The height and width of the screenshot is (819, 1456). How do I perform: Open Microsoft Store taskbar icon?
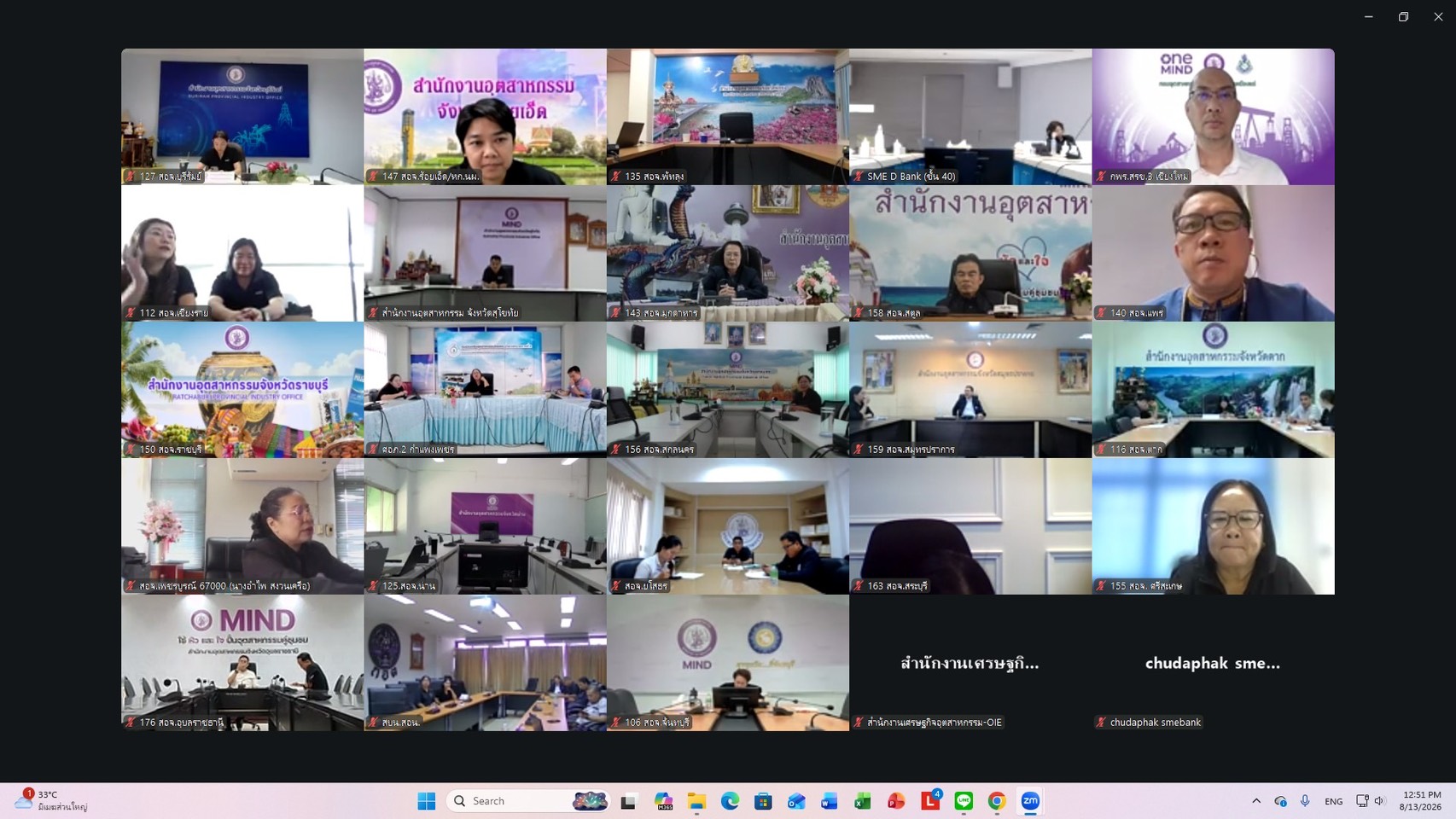coord(763,801)
